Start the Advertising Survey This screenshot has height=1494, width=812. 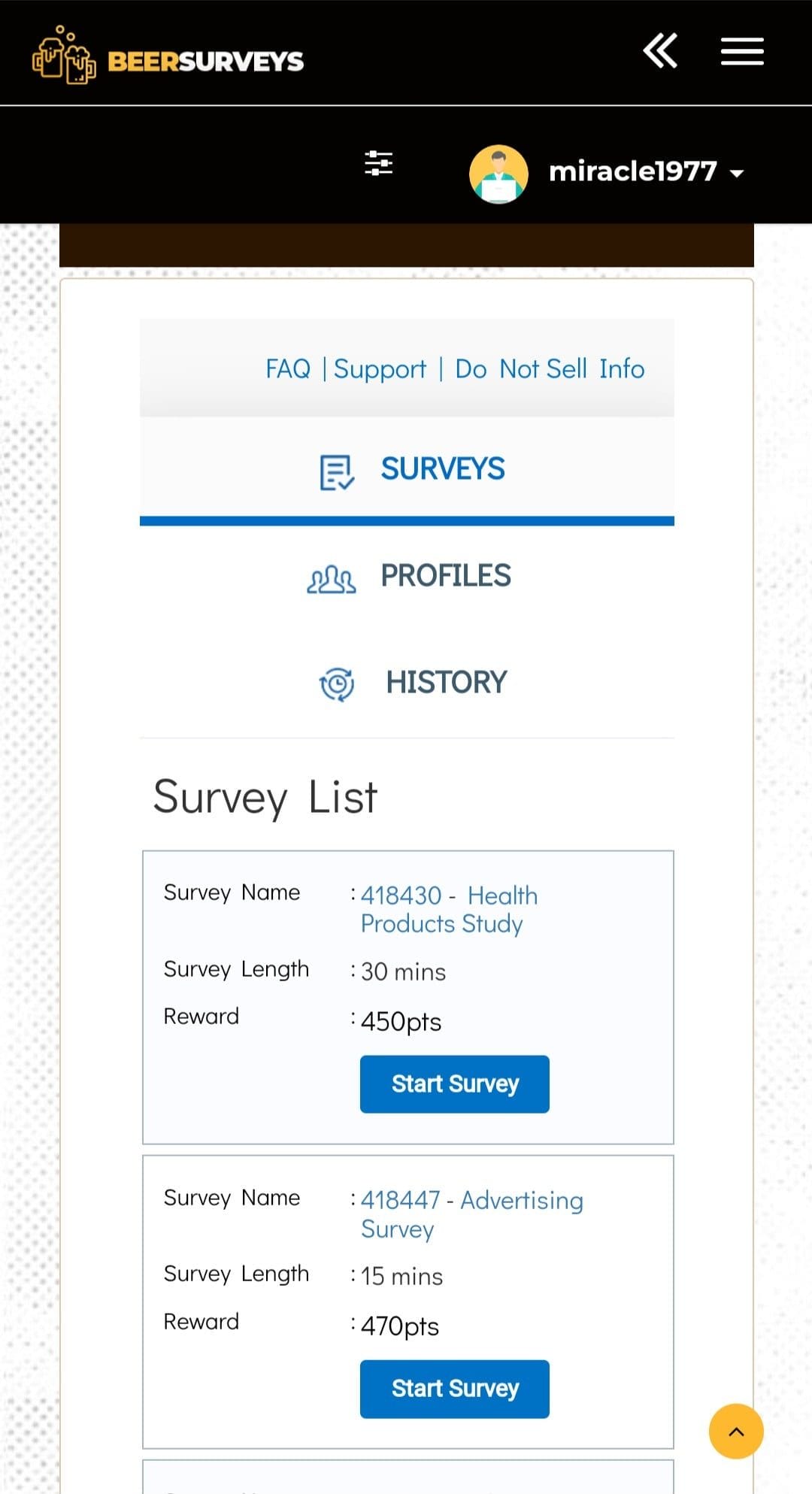coord(455,1389)
